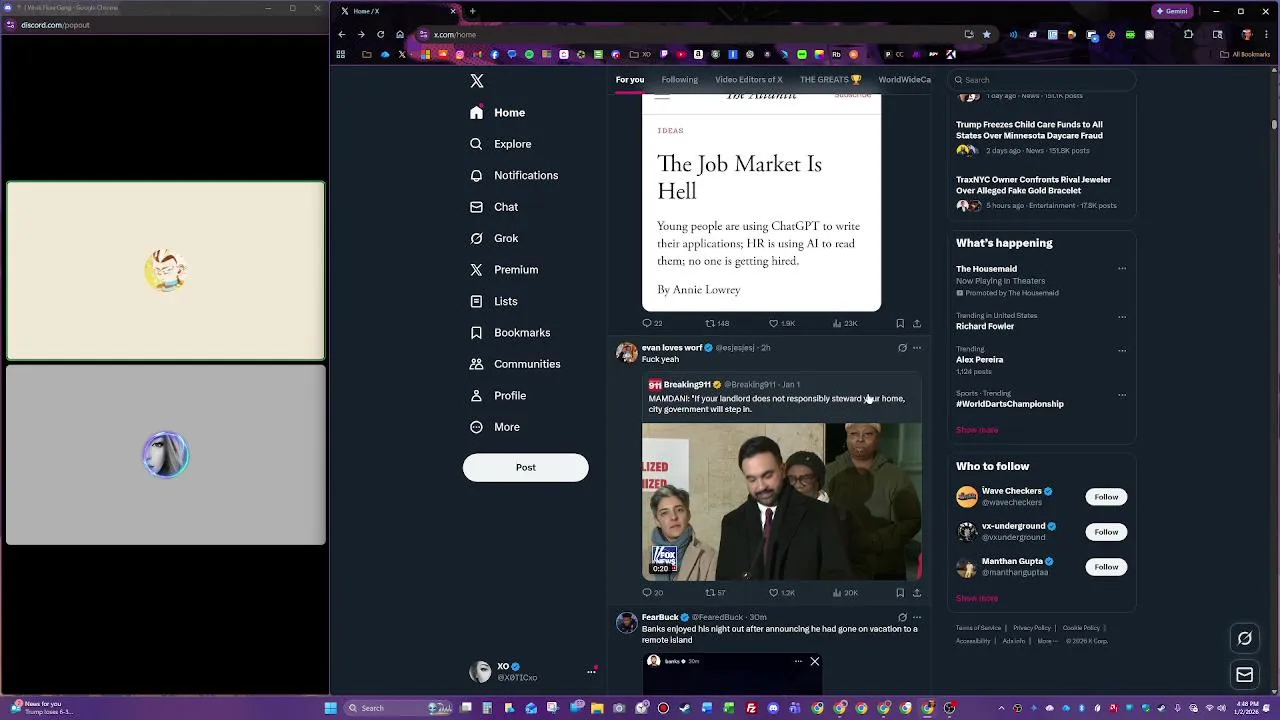Share the Job Market Is Hell post
Image resolution: width=1280 pixels, height=720 pixels.
point(917,323)
